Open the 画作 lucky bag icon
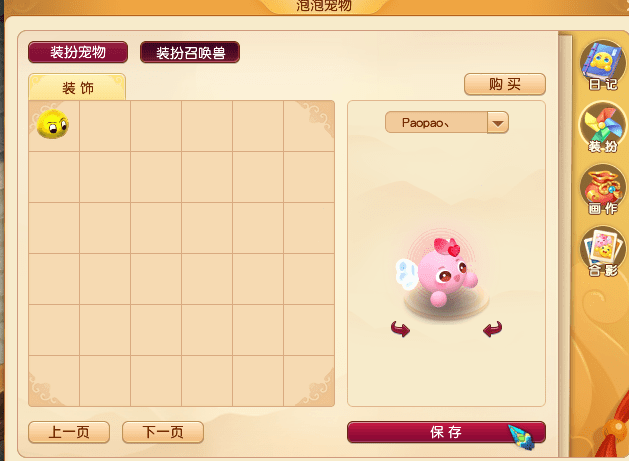This screenshot has height=461, width=629. 603,190
